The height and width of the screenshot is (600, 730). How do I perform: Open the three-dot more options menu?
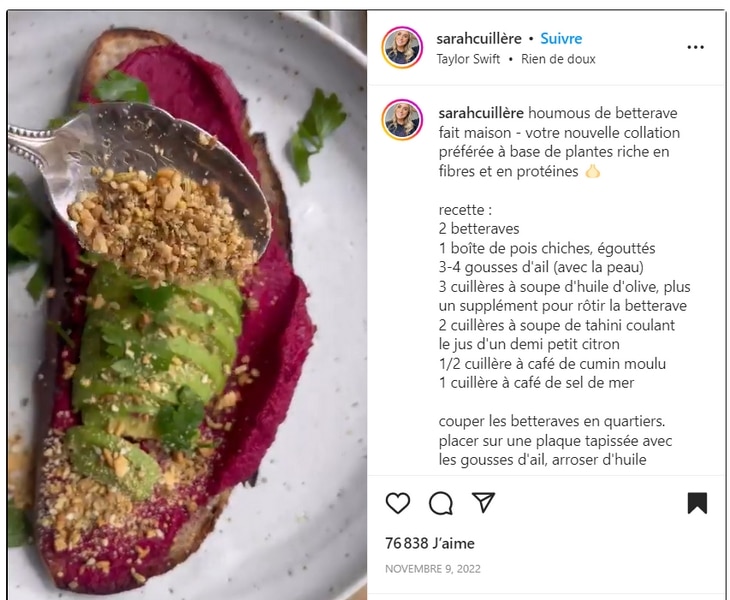click(696, 47)
